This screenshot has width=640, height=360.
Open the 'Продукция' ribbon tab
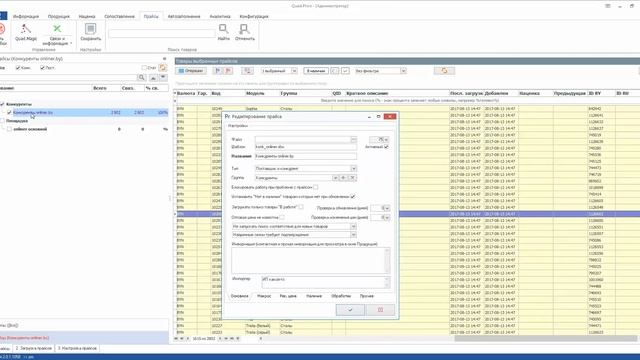tap(59, 16)
